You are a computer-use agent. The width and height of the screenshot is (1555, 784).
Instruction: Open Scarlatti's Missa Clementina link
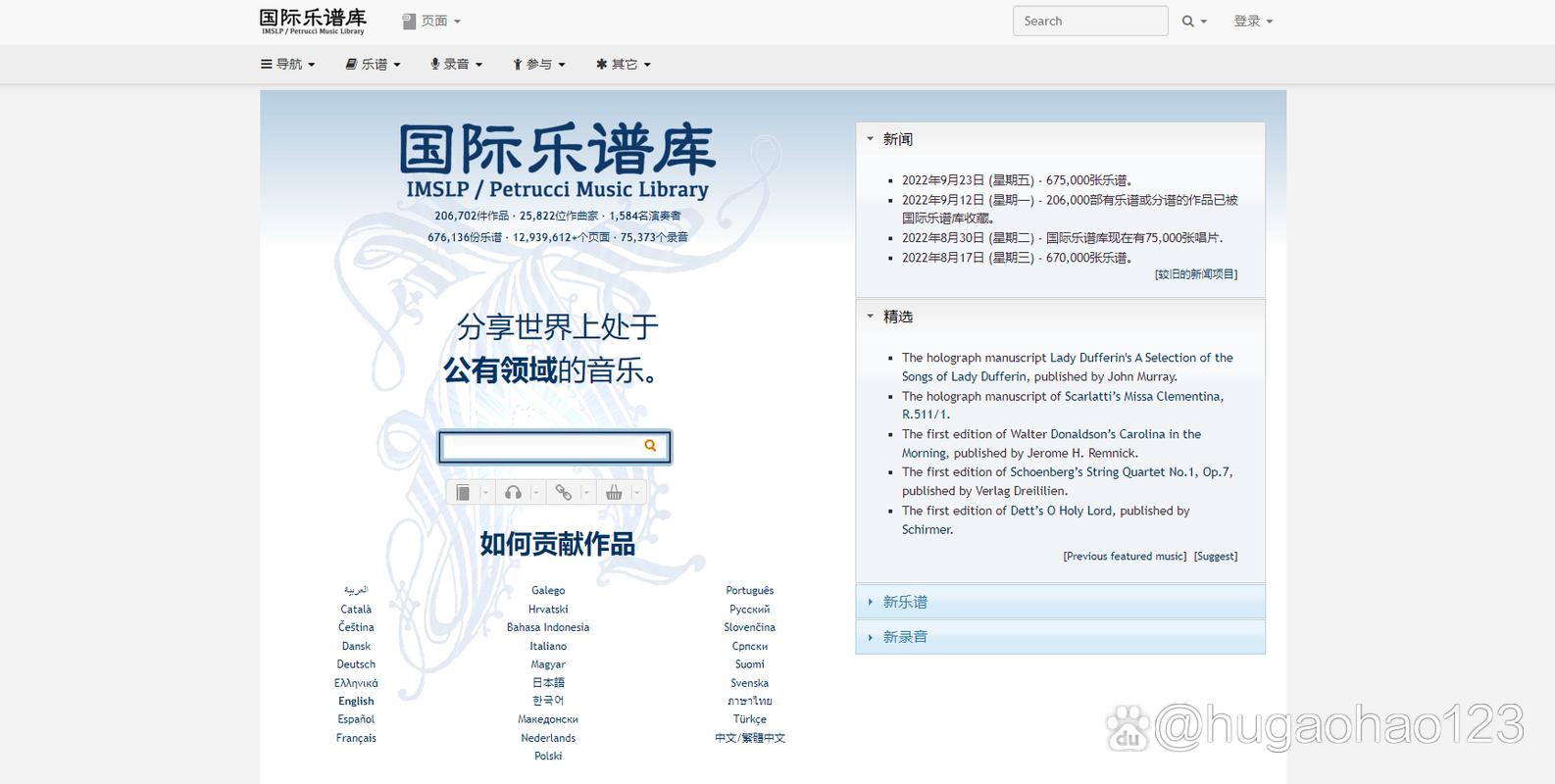(1063, 405)
